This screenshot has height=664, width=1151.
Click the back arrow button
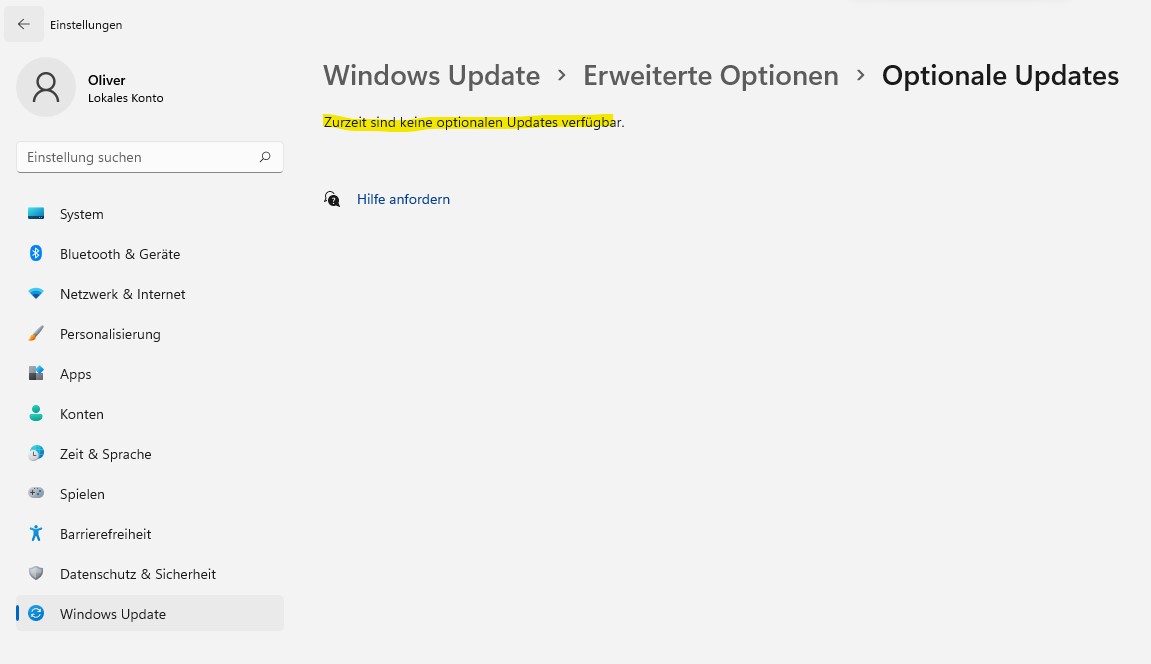click(23, 24)
